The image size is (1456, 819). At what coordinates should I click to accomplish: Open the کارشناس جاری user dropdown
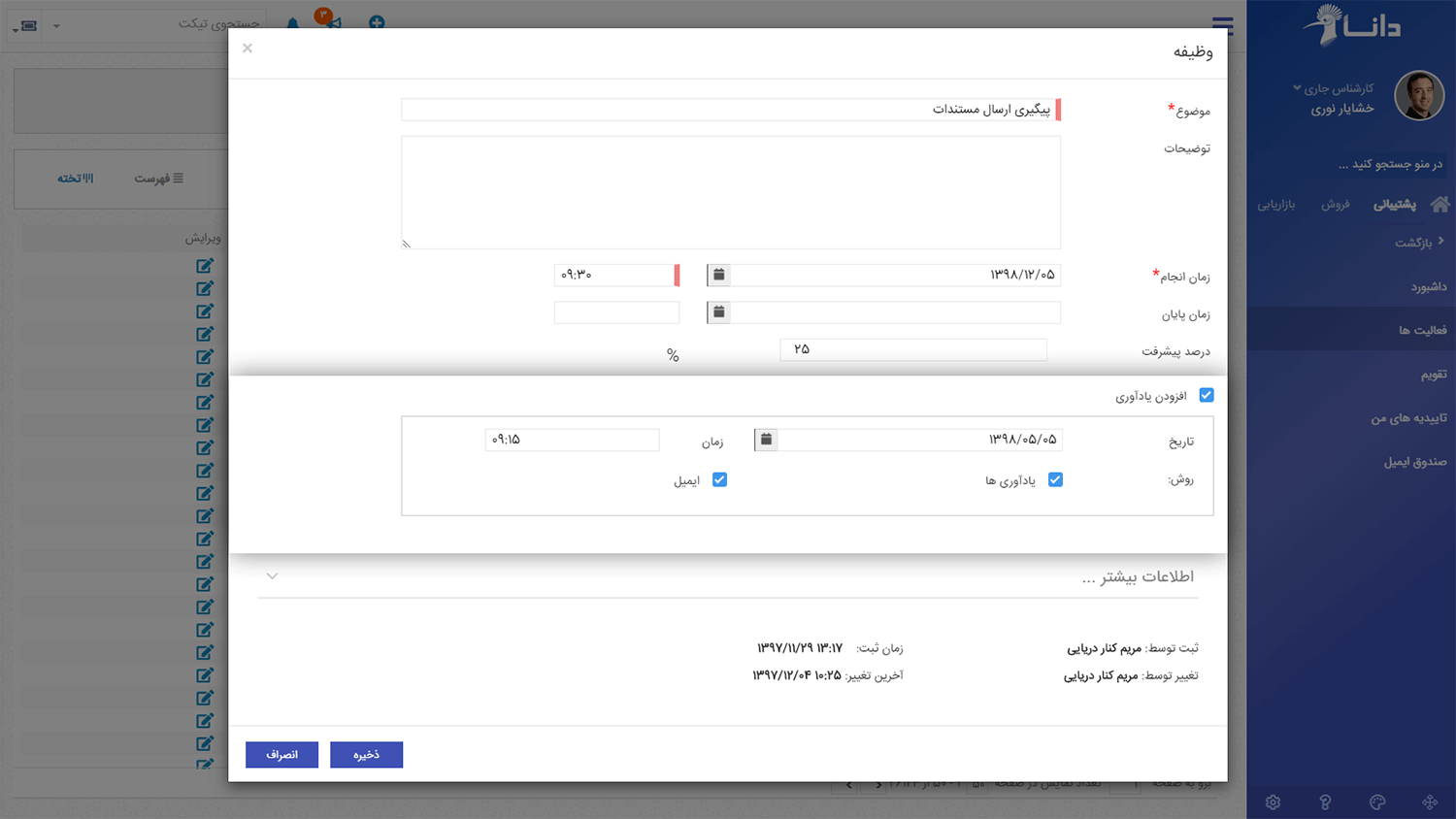point(1297,88)
